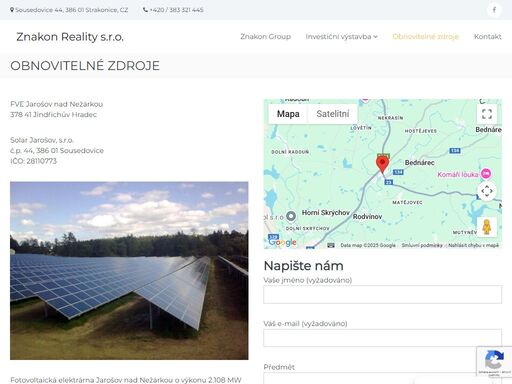Click the reCAPTCHA badge
512x384 pixels.
(x=494, y=362)
